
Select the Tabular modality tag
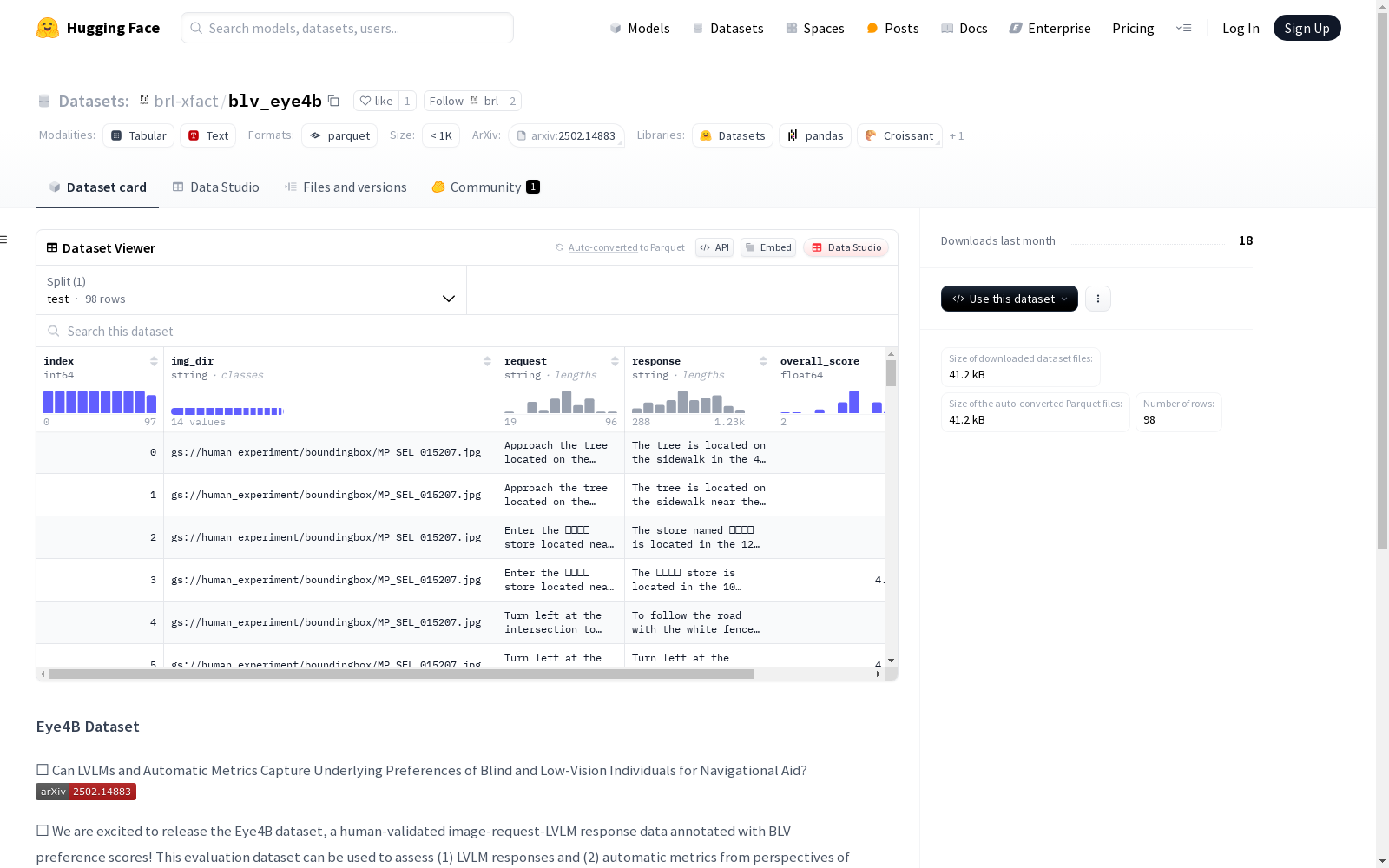coord(139,135)
